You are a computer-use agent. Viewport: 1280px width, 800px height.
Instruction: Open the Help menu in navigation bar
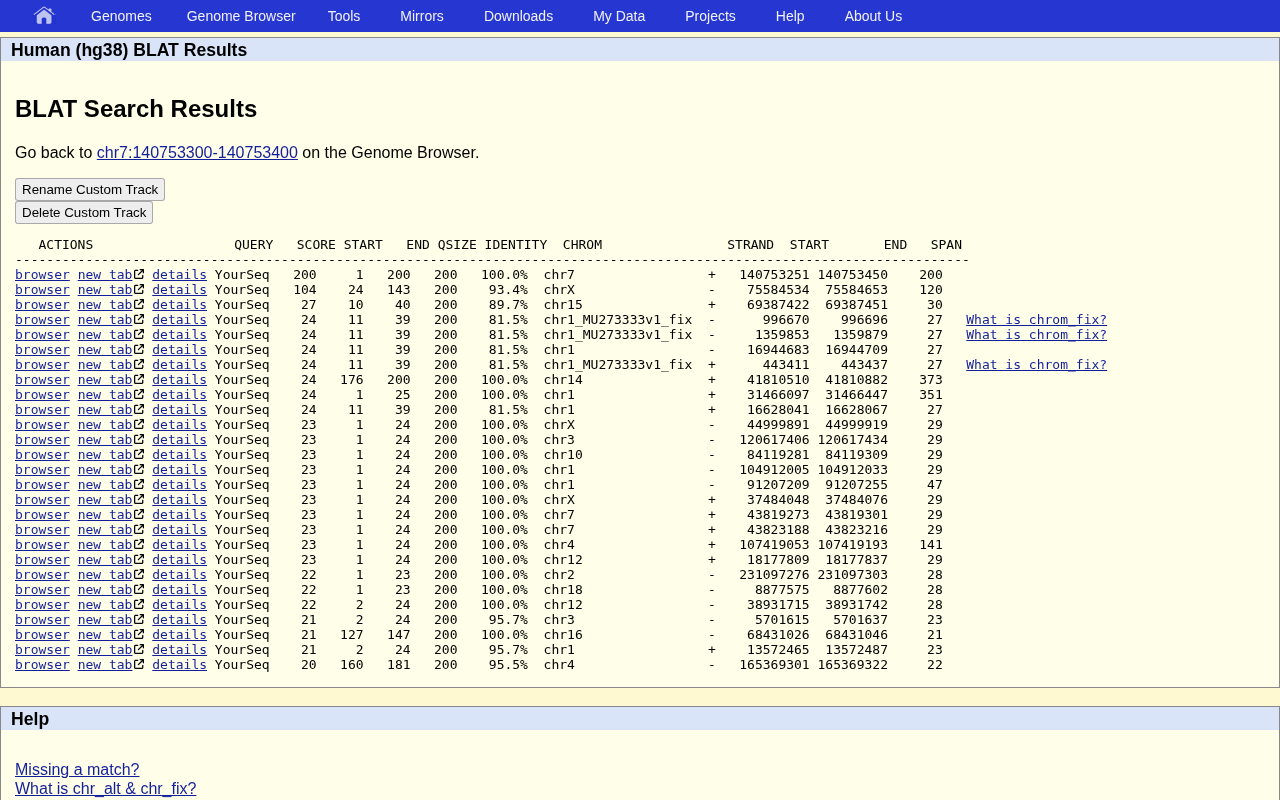tap(790, 16)
